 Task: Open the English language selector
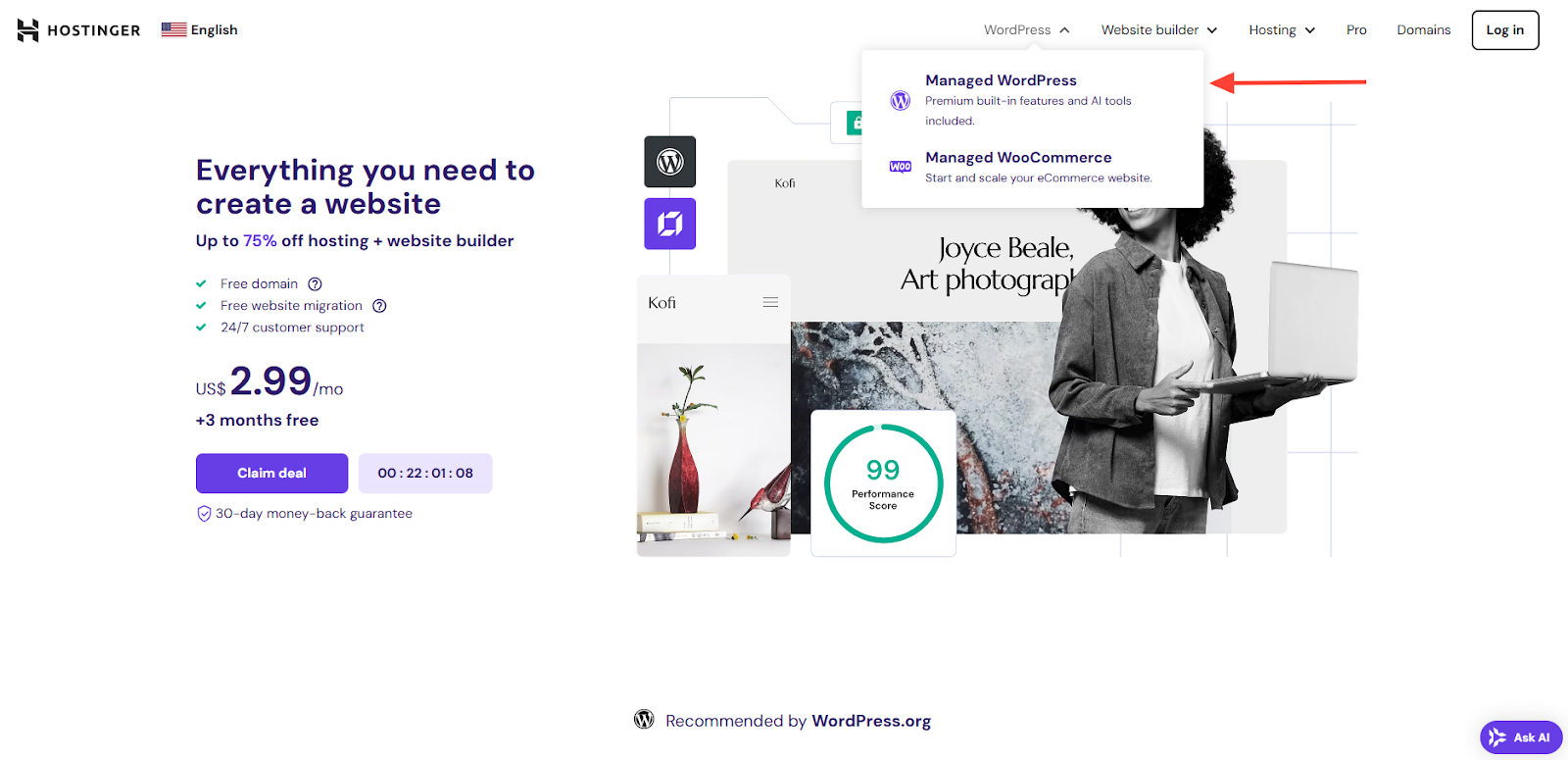pos(200,29)
